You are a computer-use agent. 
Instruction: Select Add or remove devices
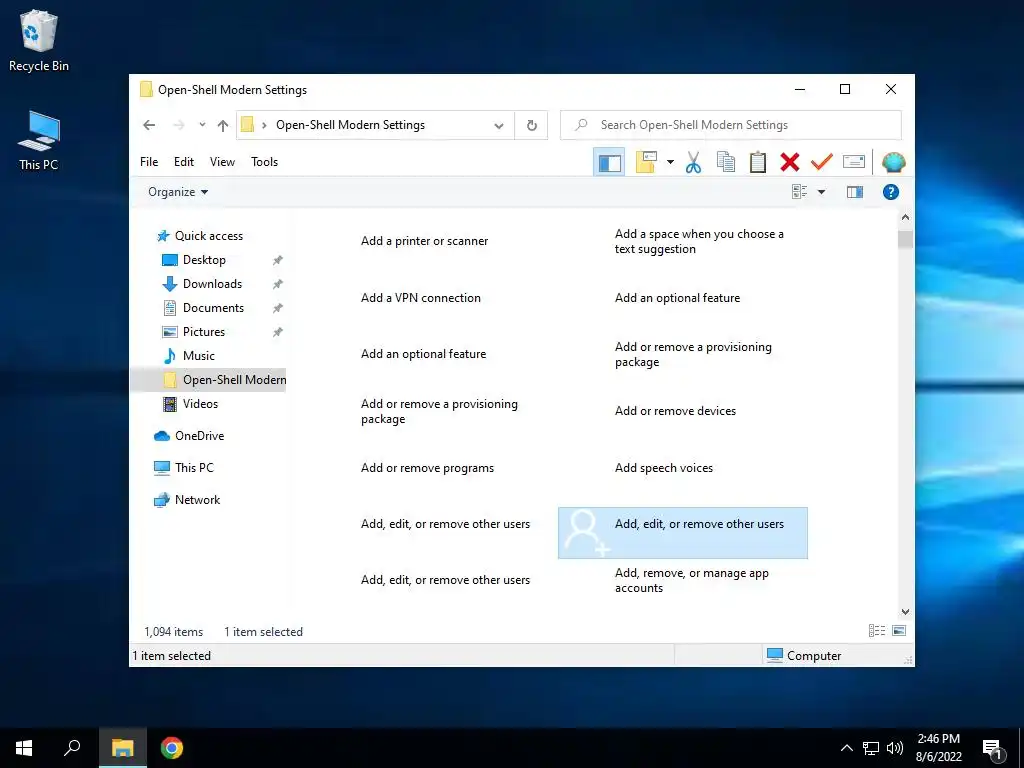[x=675, y=411]
